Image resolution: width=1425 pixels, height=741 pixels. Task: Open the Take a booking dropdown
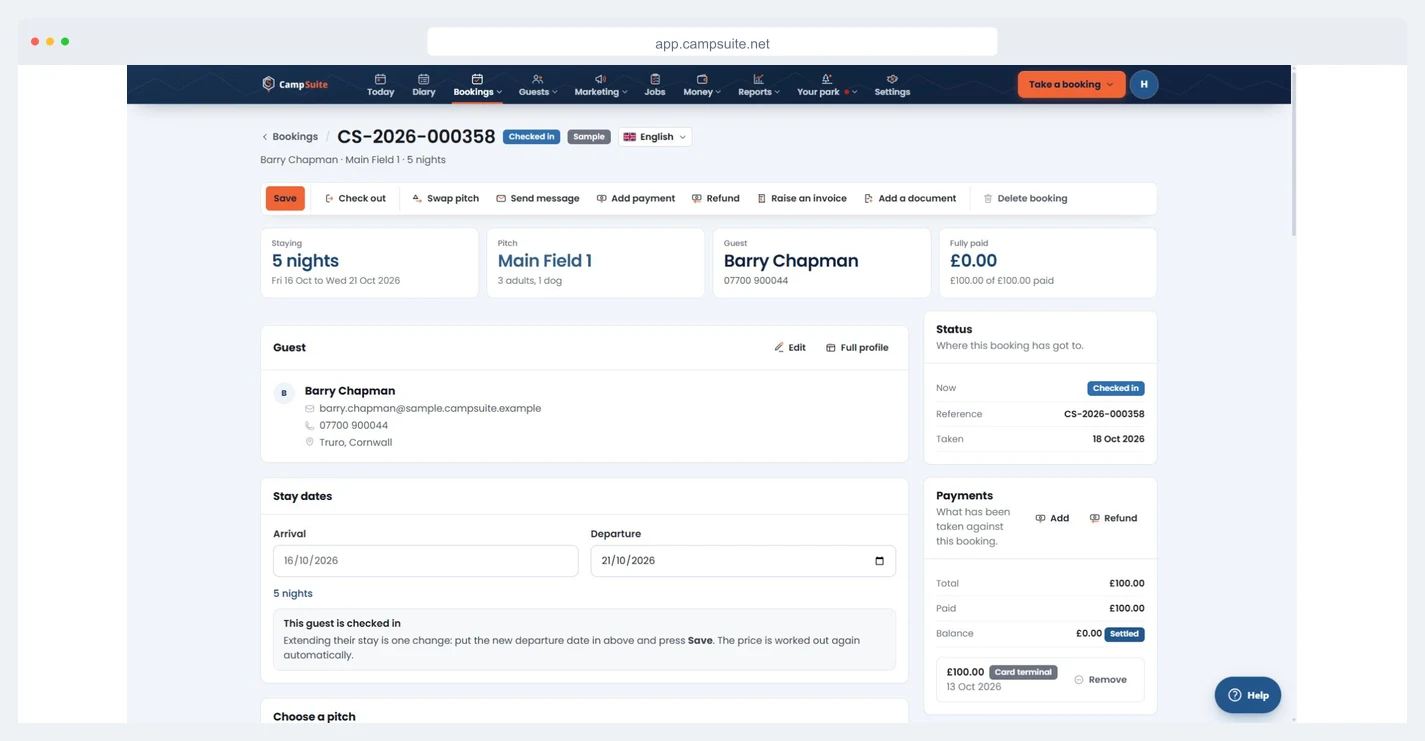pos(1071,85)
